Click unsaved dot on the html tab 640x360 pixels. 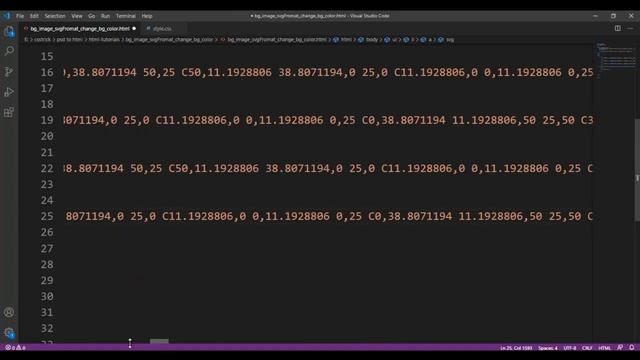(x=134, y=29)
